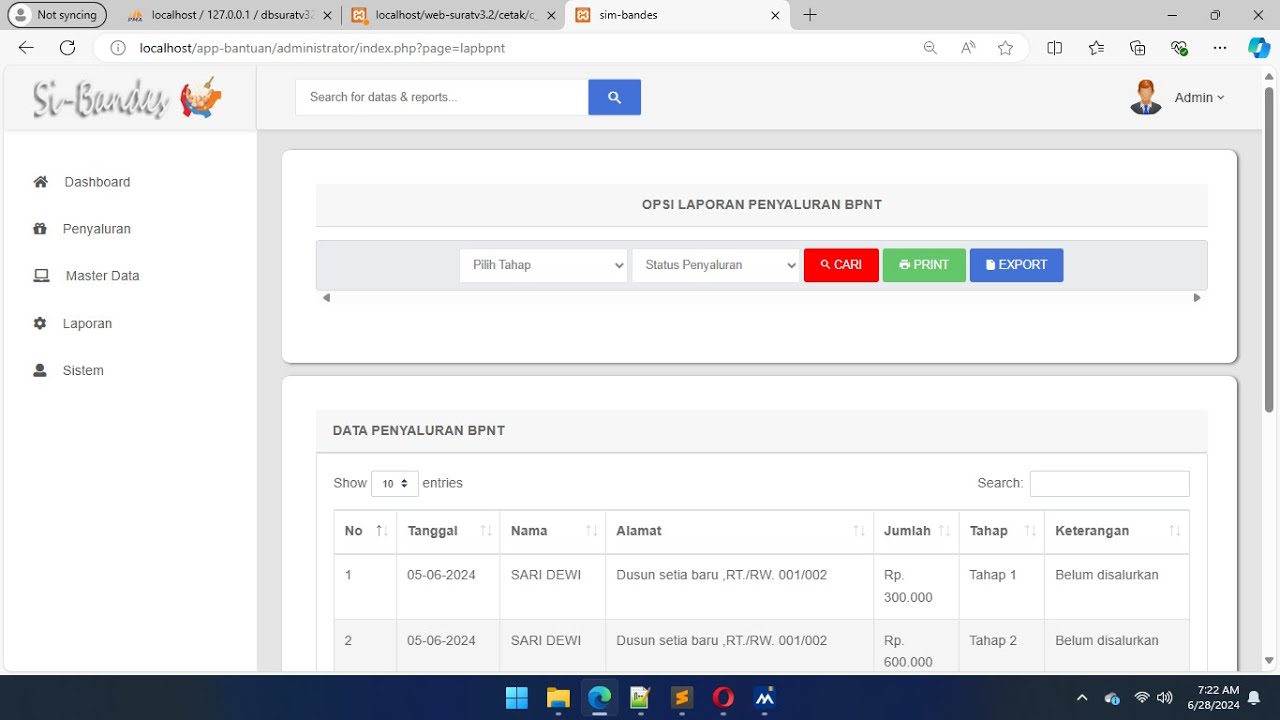Click the Master Data laptop icon
The image size is (1280, 720).
pyautogui.click(x=41, y=276)
